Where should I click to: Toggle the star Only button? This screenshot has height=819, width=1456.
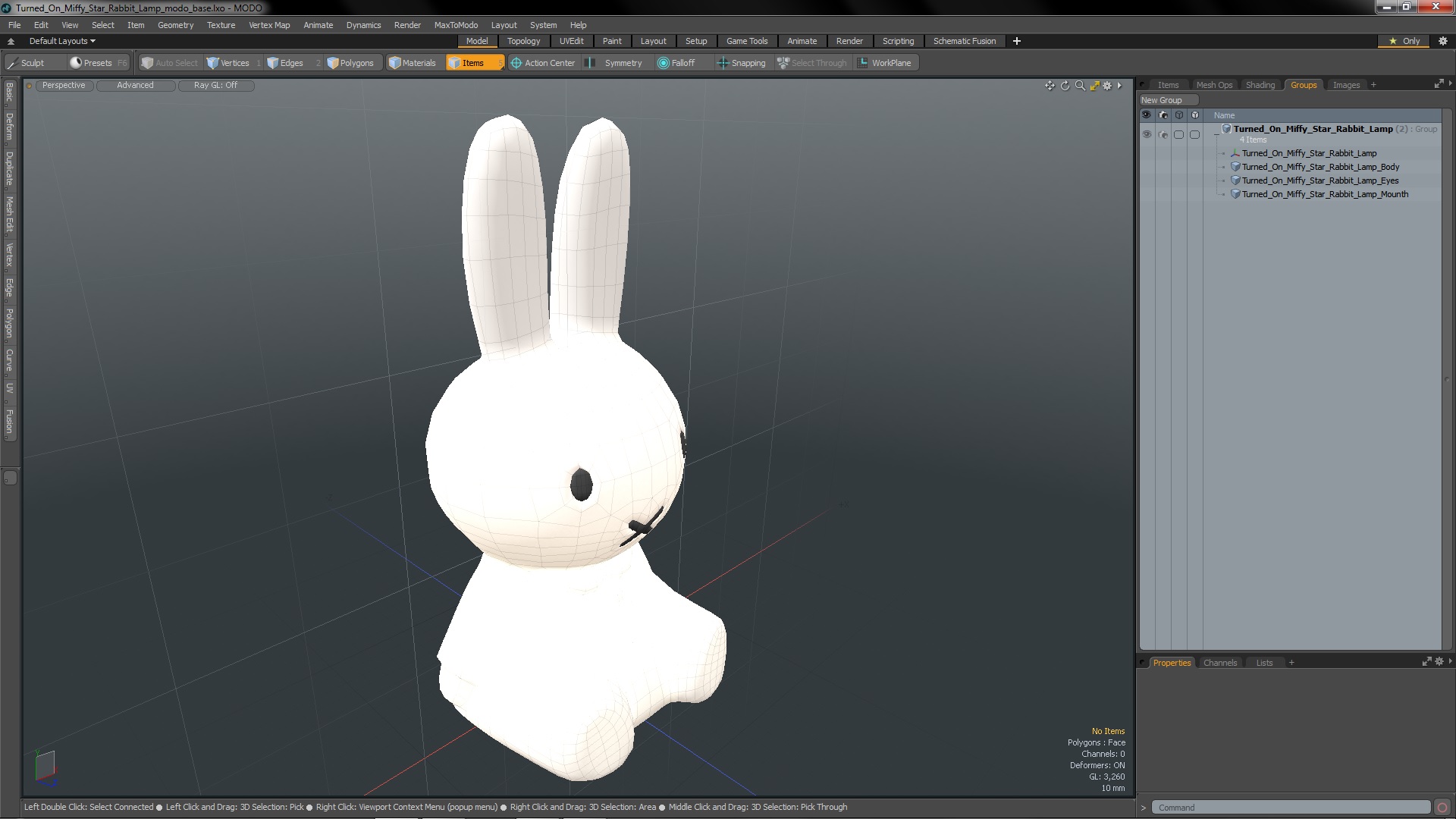(1404, 41)
